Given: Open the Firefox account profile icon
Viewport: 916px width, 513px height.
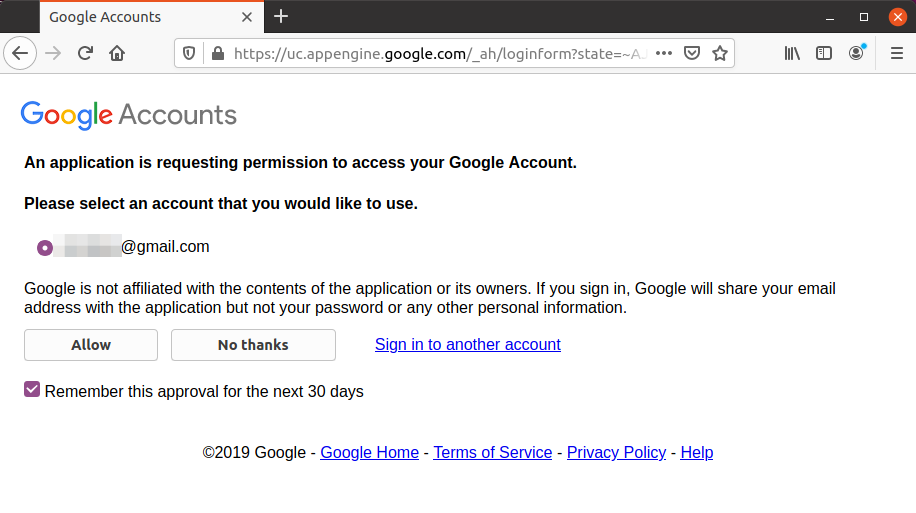Looking at the screenshot, I should [856, 53].
